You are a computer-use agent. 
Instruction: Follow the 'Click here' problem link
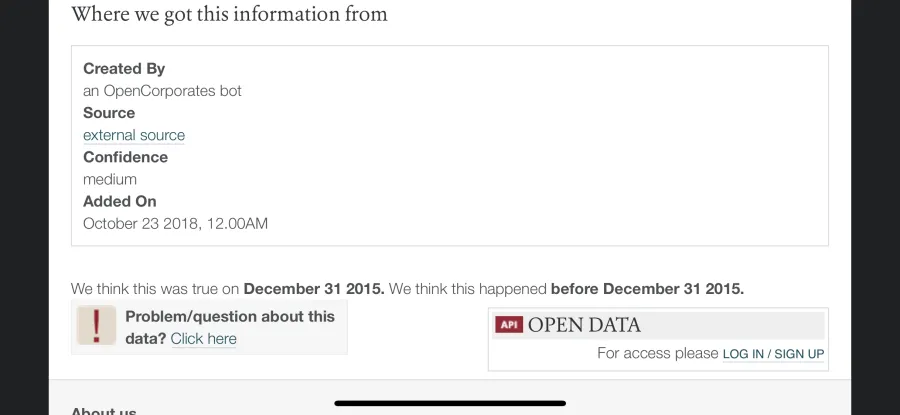[203, 339]
